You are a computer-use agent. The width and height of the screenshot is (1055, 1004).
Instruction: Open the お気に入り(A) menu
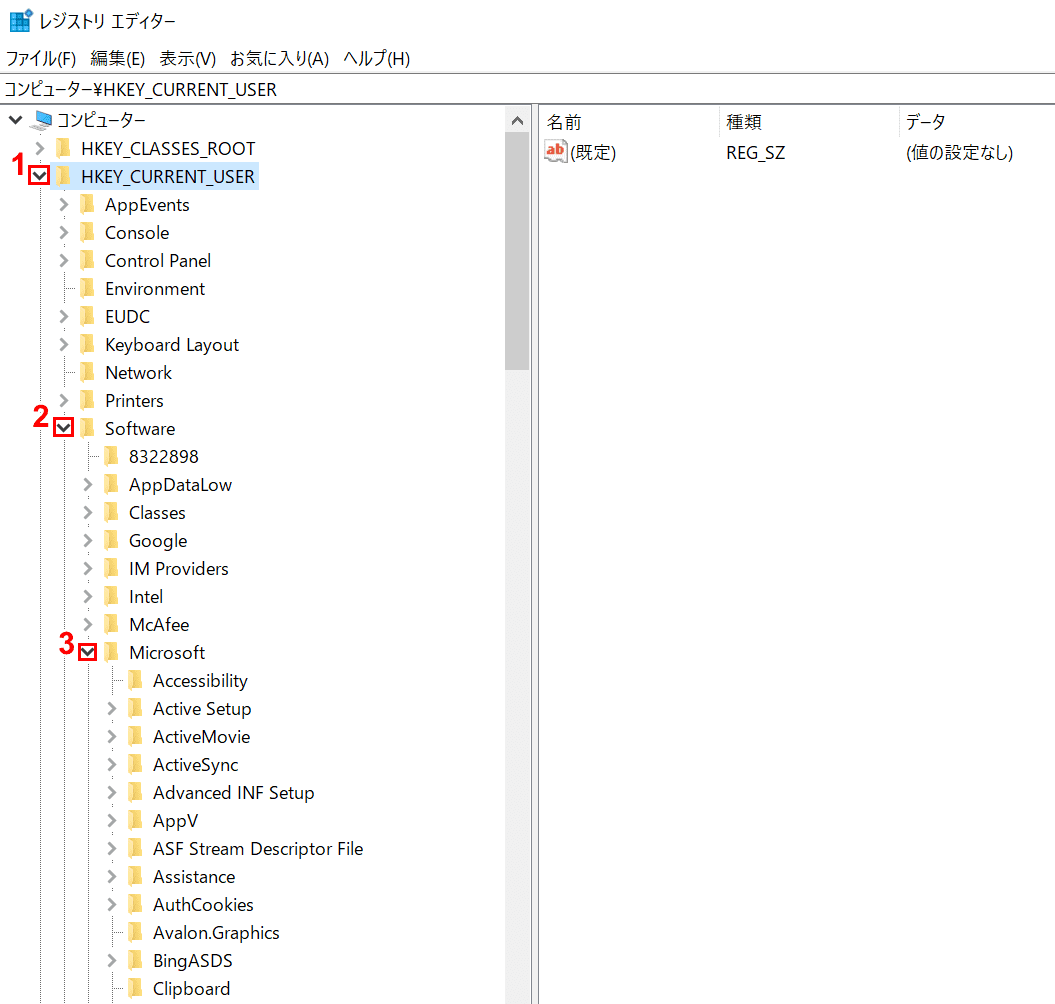click(x=279, y=59)
